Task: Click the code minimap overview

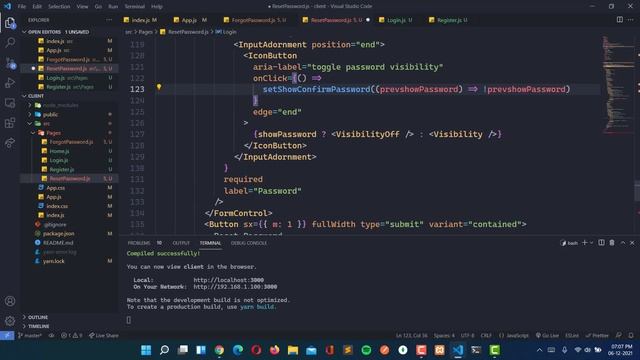Action: click(x=618, y=84)
